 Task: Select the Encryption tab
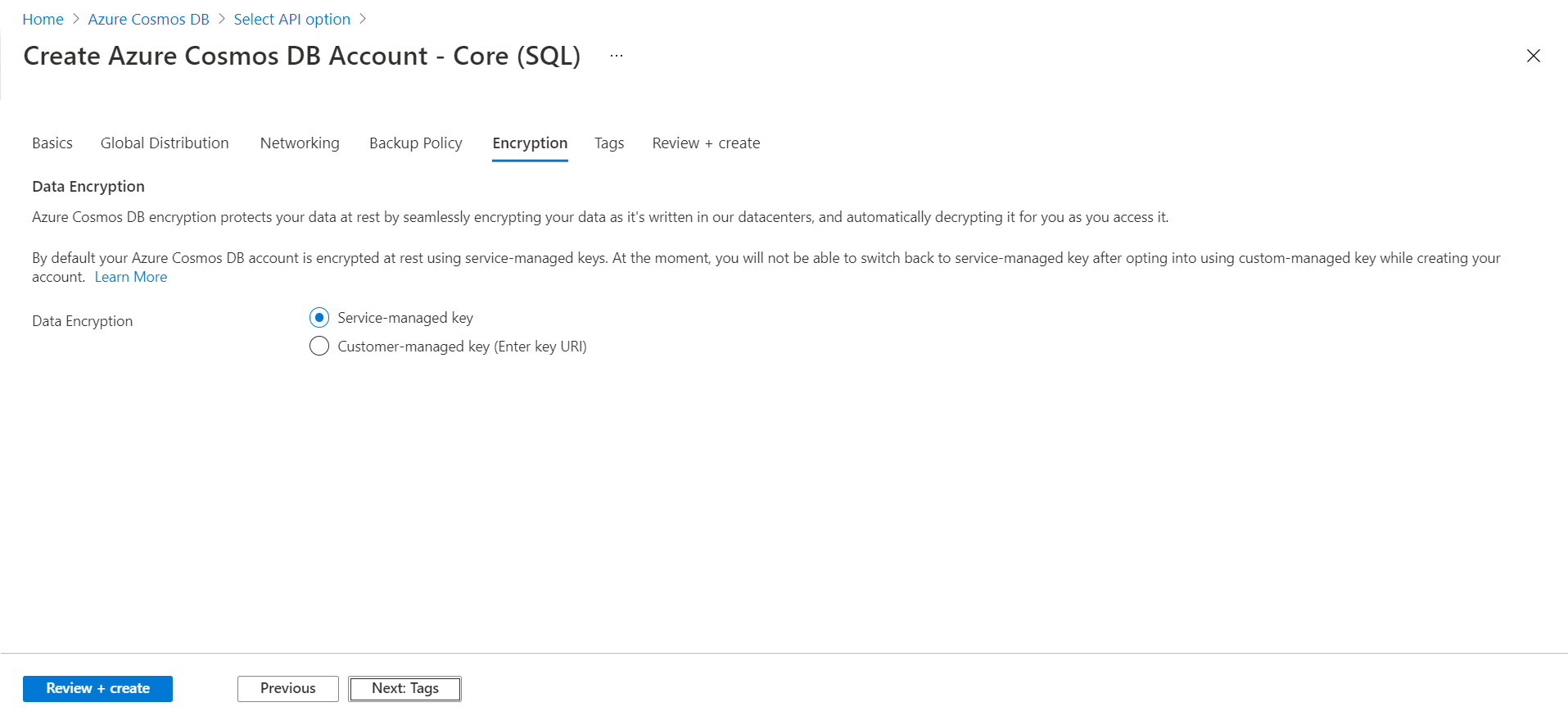(530, 143)
